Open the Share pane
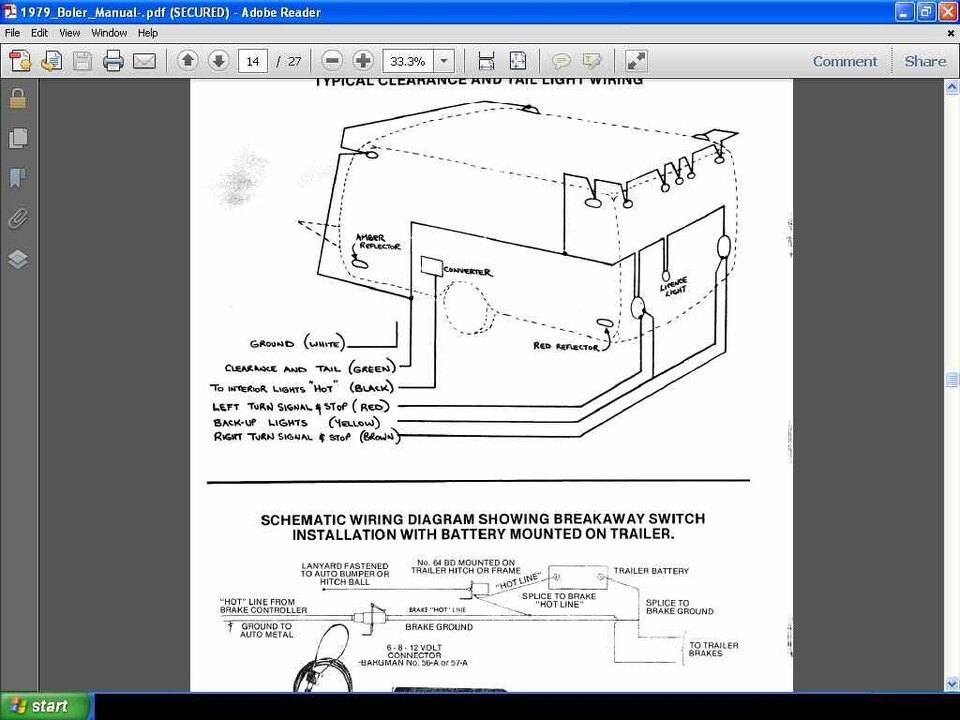 coord(925,61)
